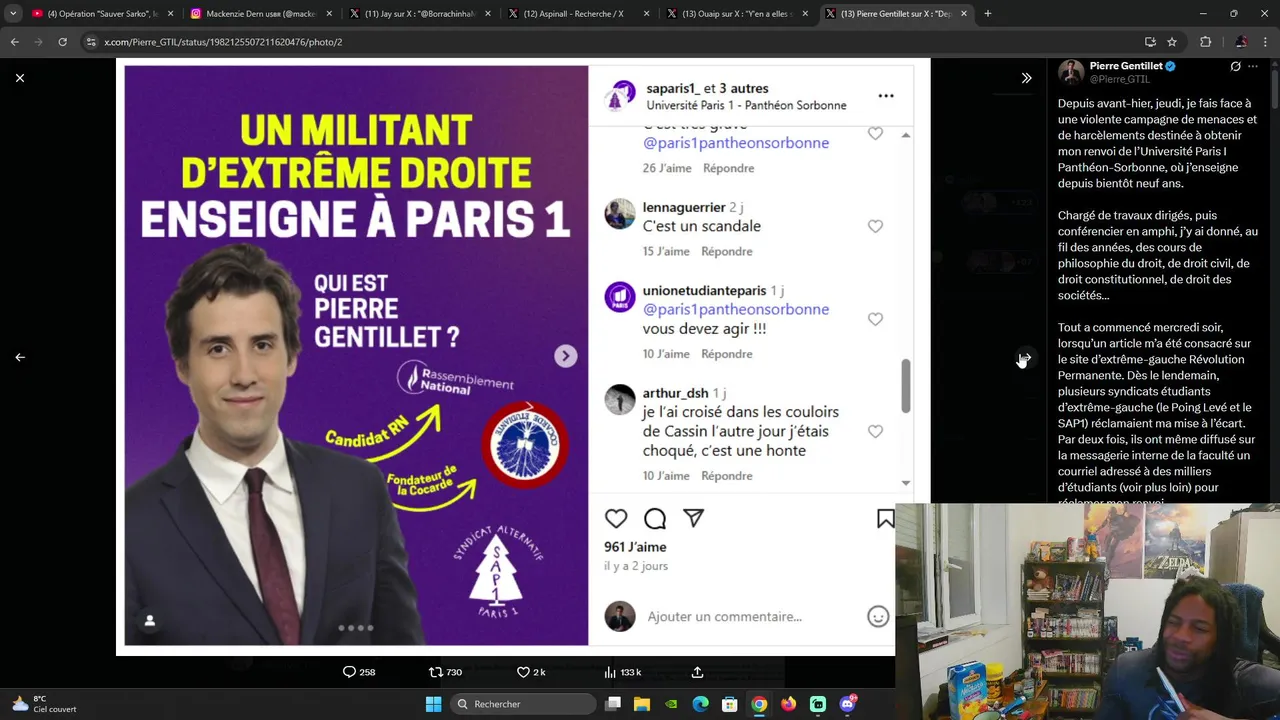
Task: Open Microsoft Edge from the taskbar
Action: click(x=700, y=704)
